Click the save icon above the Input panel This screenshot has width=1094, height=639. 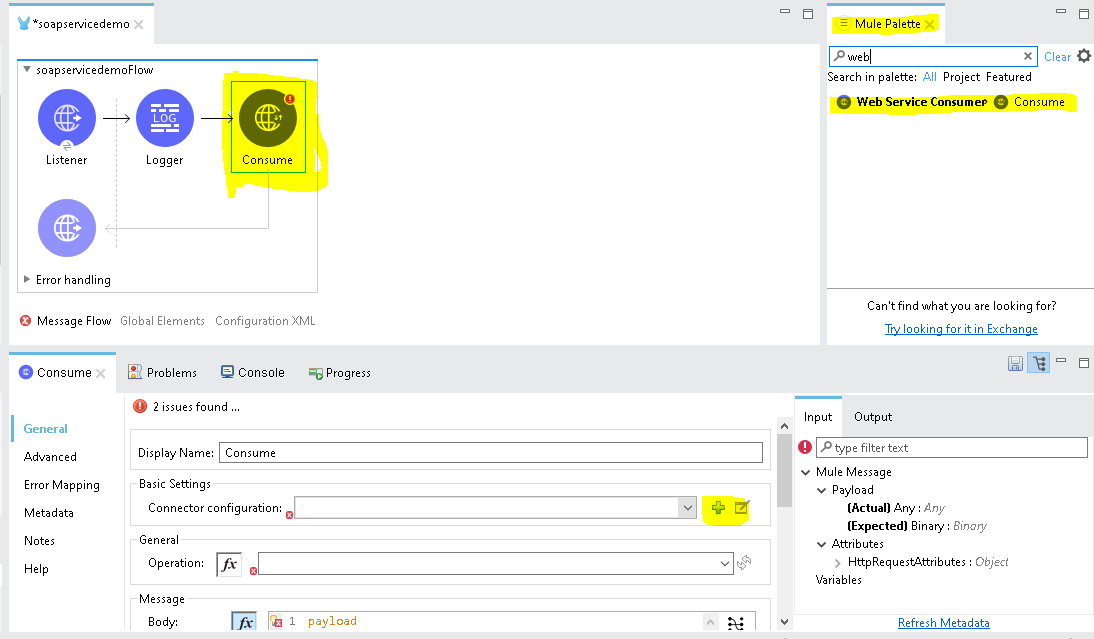pos(1015,362)
